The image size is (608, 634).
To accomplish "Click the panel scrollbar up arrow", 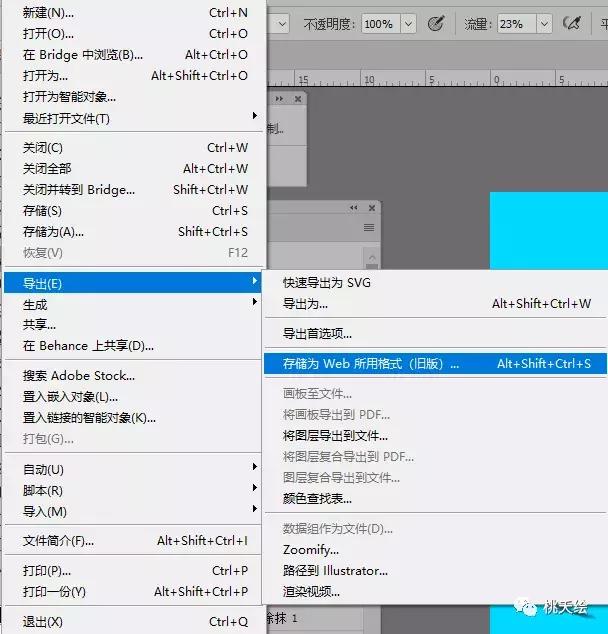I will pos(372,257).
